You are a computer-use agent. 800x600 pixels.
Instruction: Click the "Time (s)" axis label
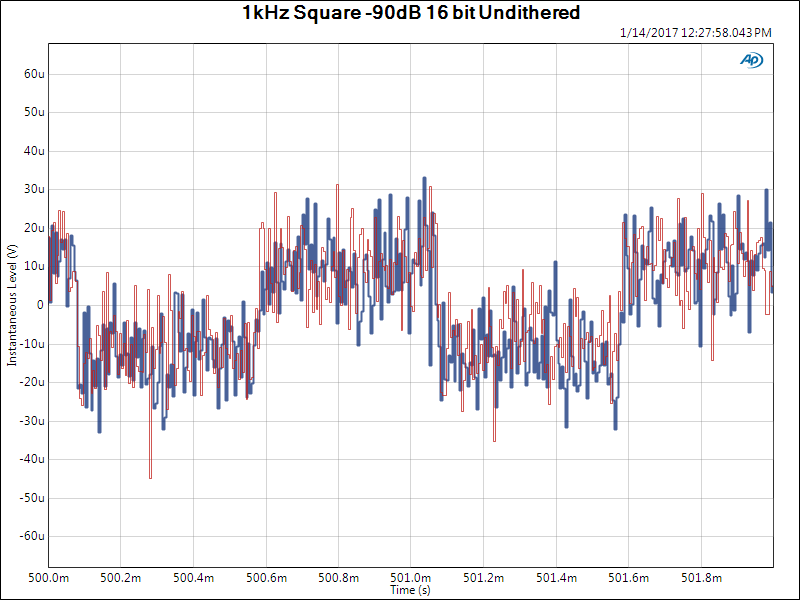[410, 590]
